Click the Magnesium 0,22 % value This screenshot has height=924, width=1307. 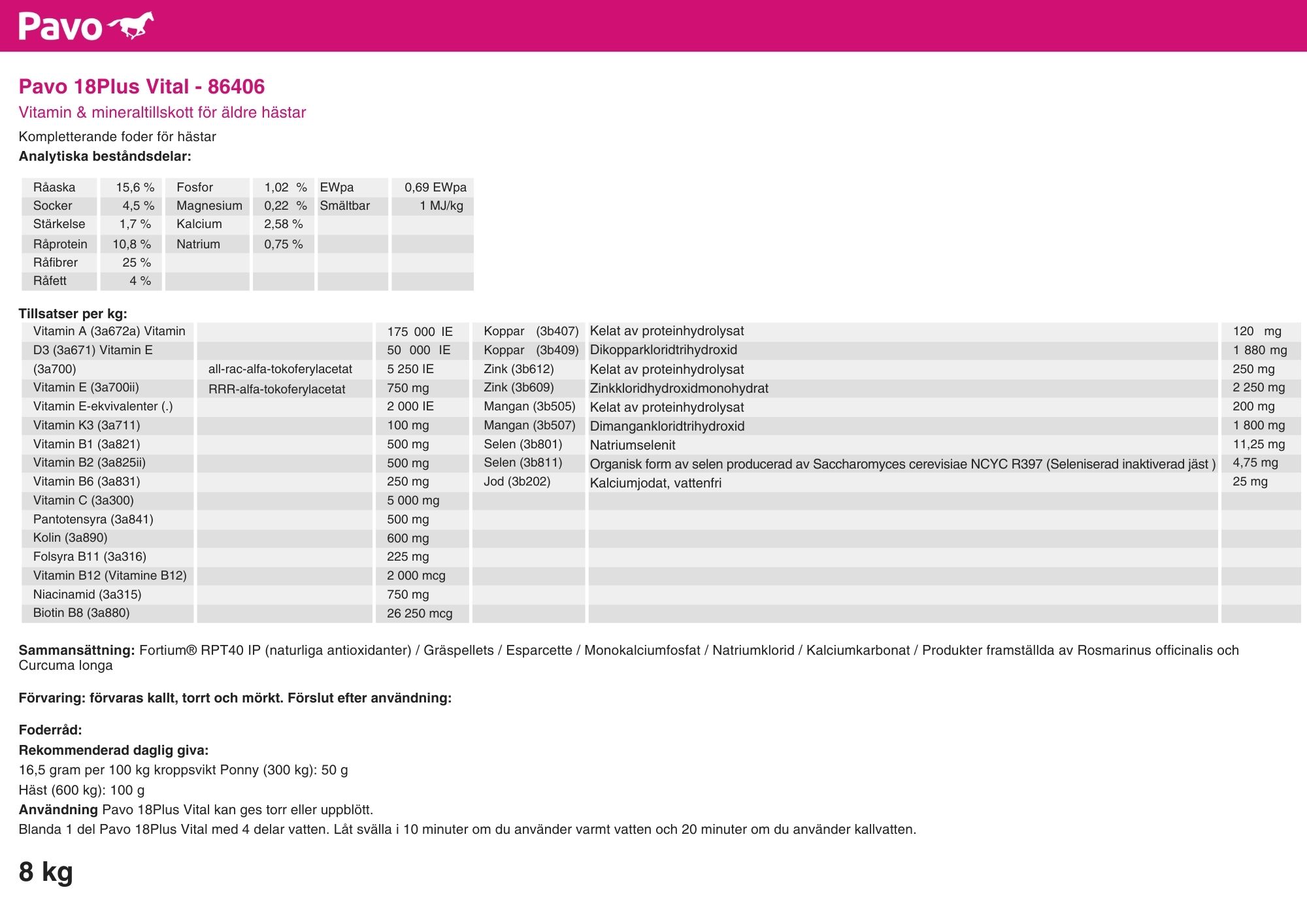(285, 206)
